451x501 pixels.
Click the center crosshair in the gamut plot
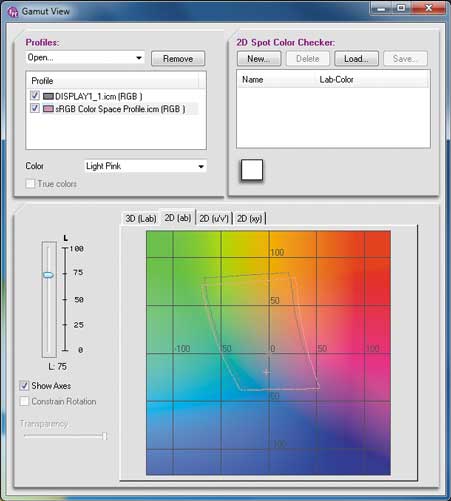pos(267,372)
